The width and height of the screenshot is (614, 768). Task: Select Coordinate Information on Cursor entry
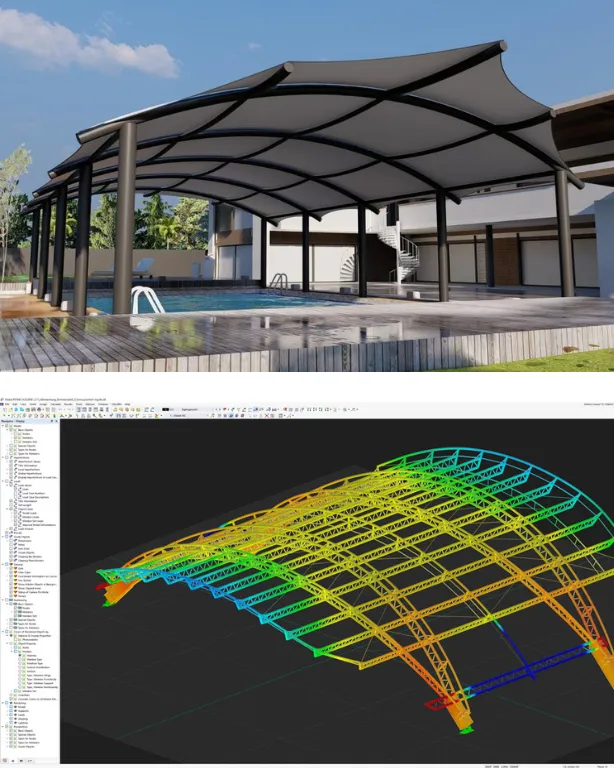(34, 578)
